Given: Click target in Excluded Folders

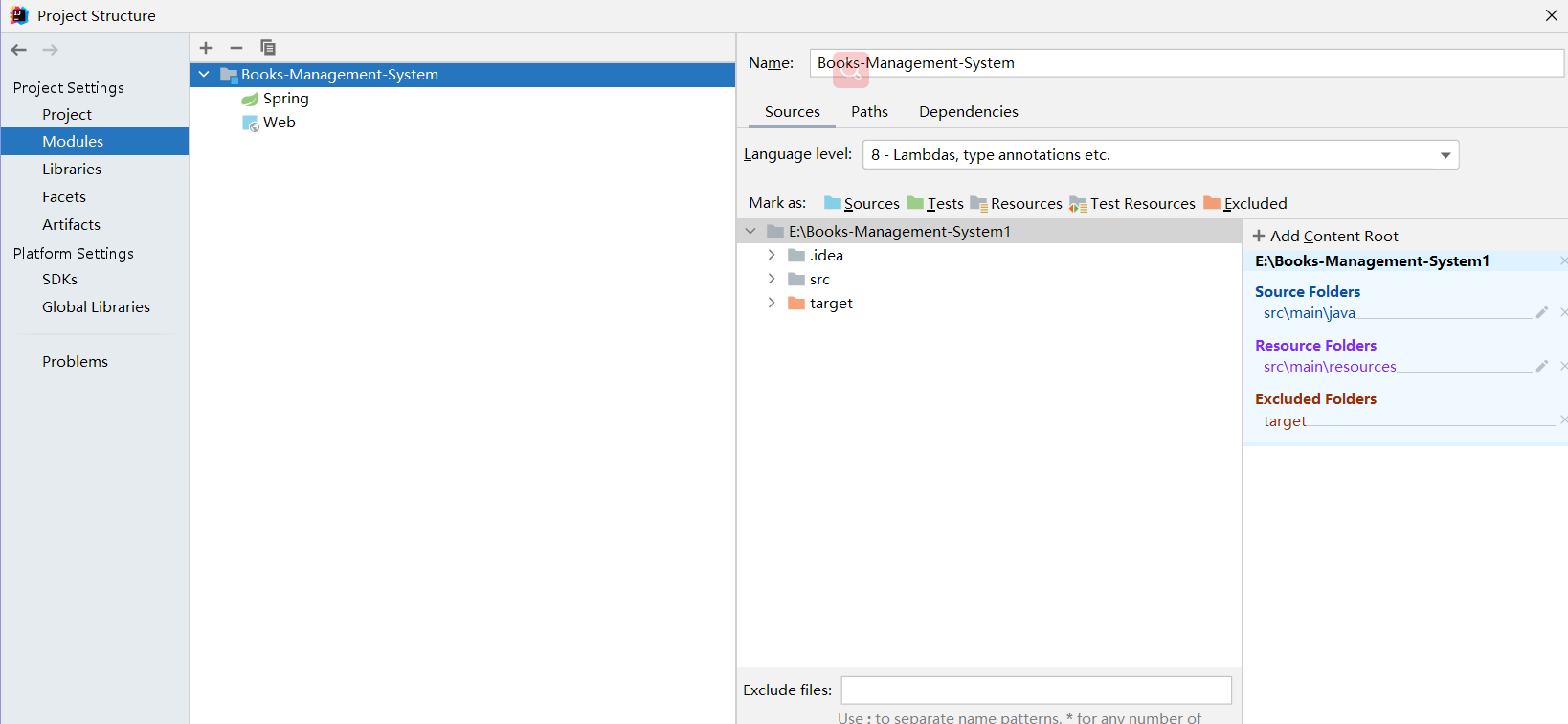Looking at the screenshot, I should [x=1285, y=421].
